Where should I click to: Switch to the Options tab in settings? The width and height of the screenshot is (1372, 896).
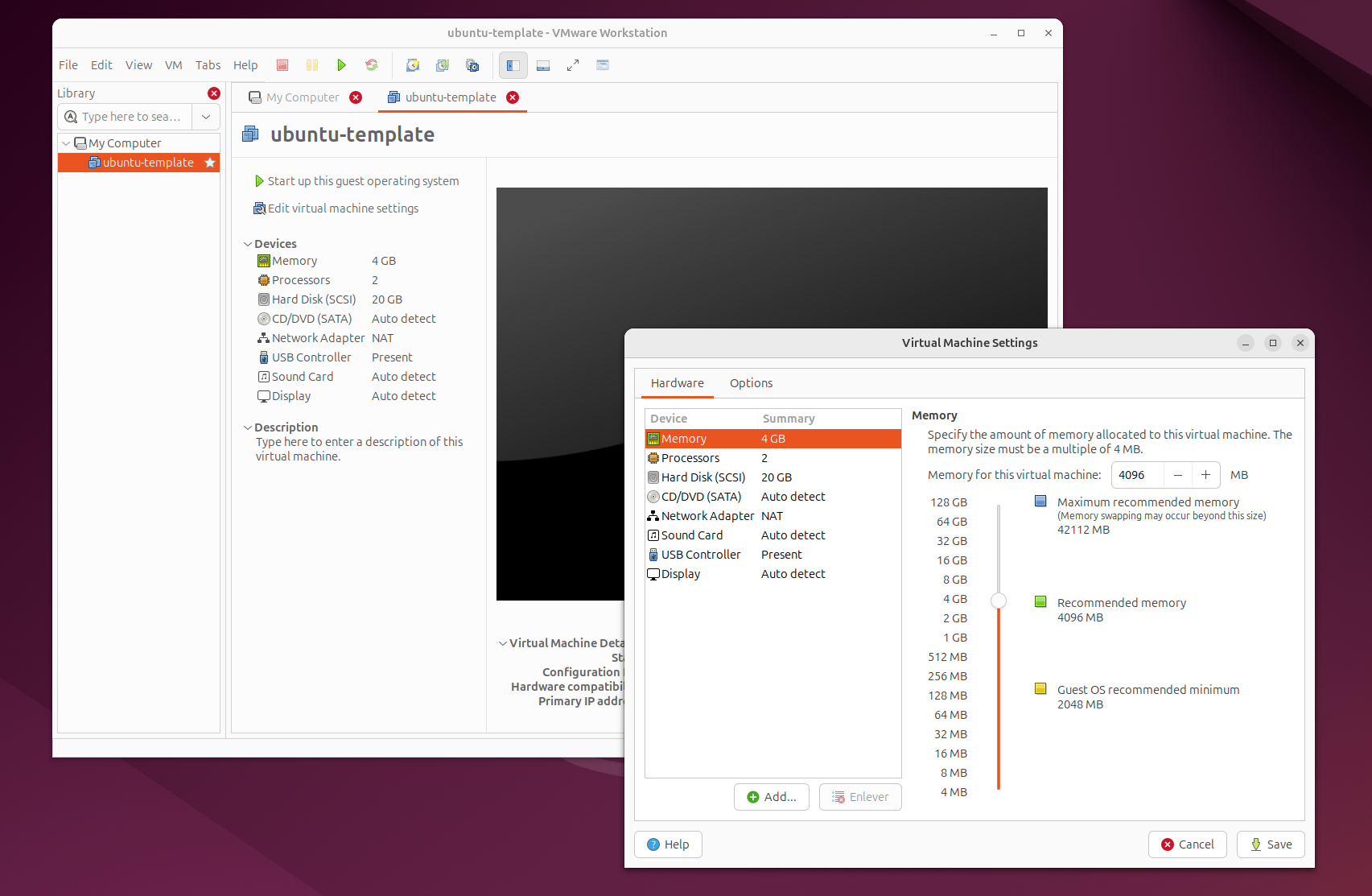tap(751, 383)
